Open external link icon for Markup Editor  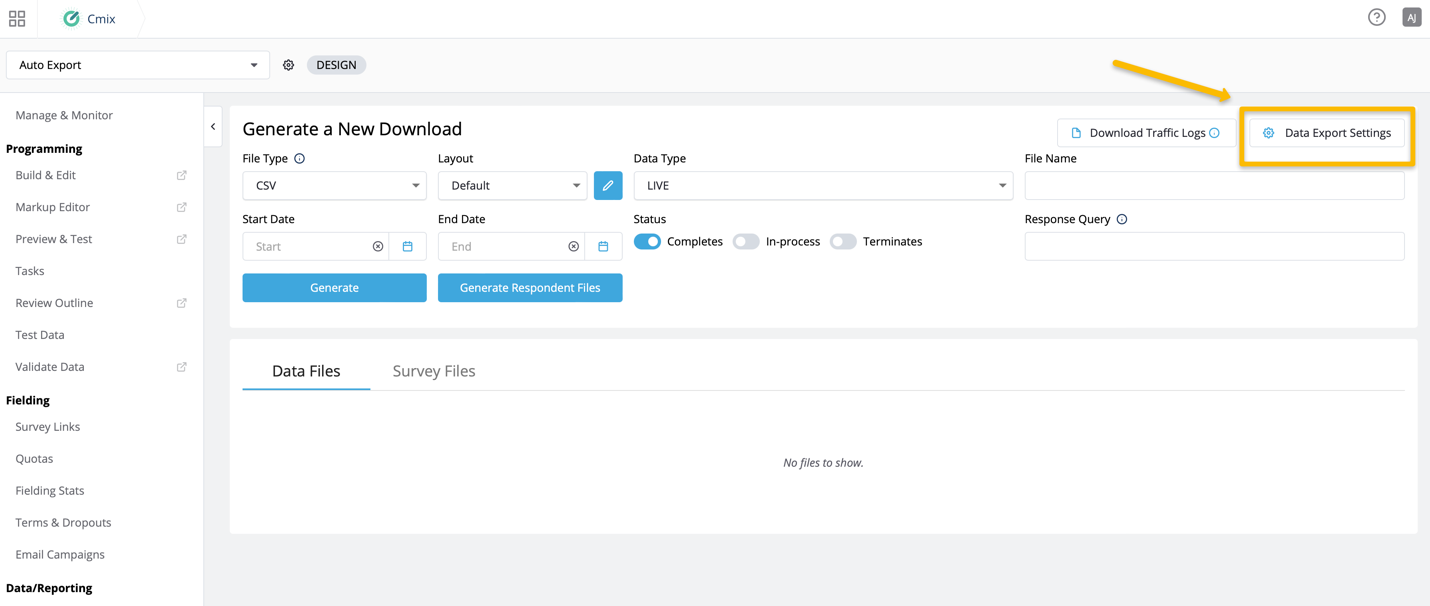click(182, 208)
